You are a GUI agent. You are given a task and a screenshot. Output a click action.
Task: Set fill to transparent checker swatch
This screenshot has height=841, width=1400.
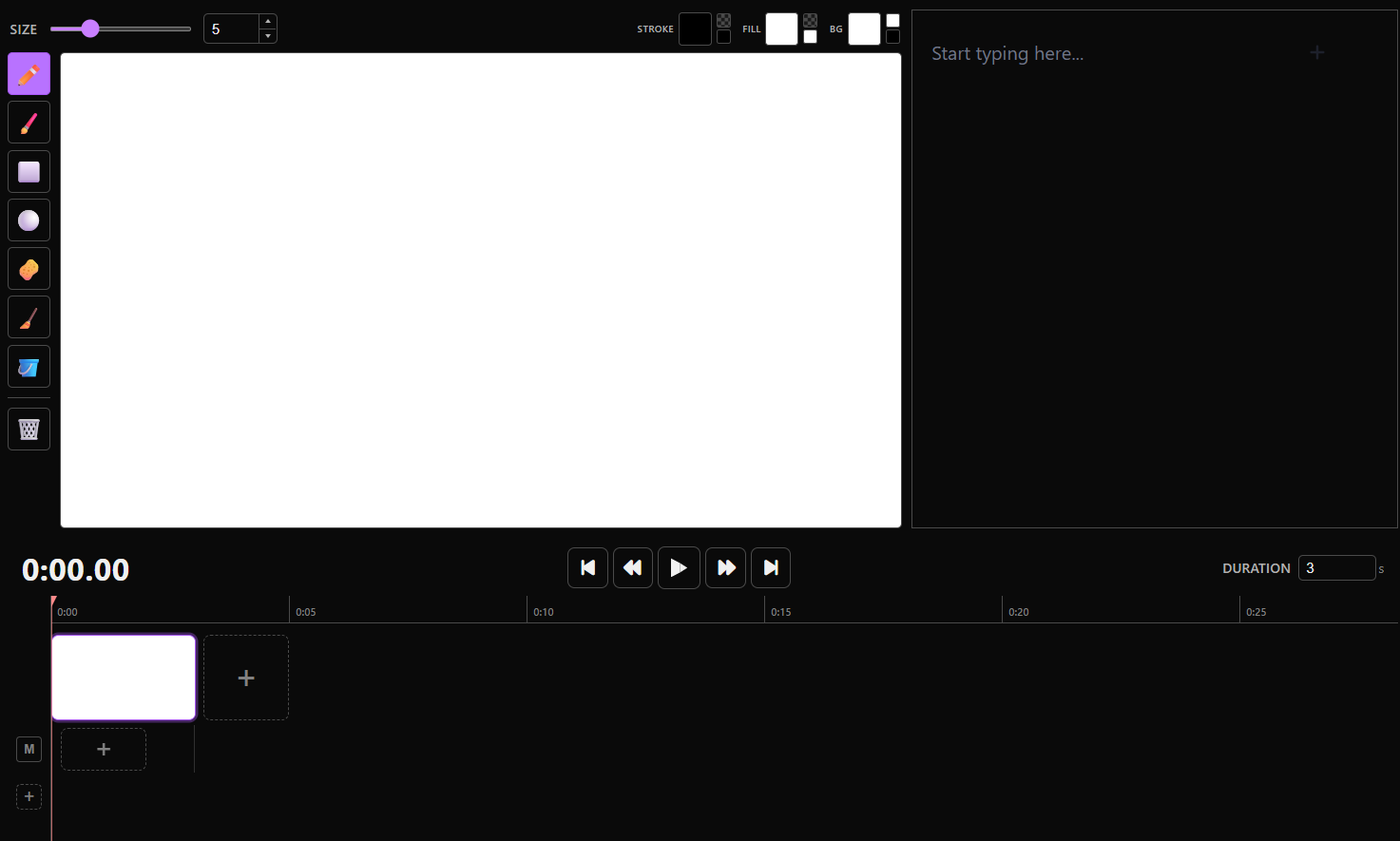[x=810, y=21]
